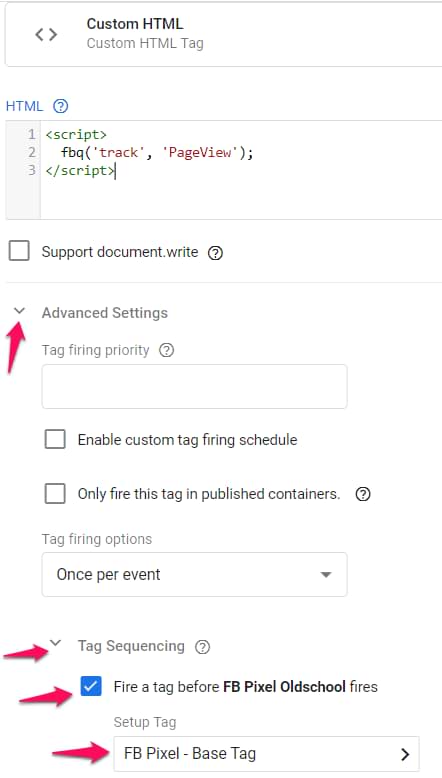
Task: Enable Support document.write checkbox
Action: (x=19, y=251)
